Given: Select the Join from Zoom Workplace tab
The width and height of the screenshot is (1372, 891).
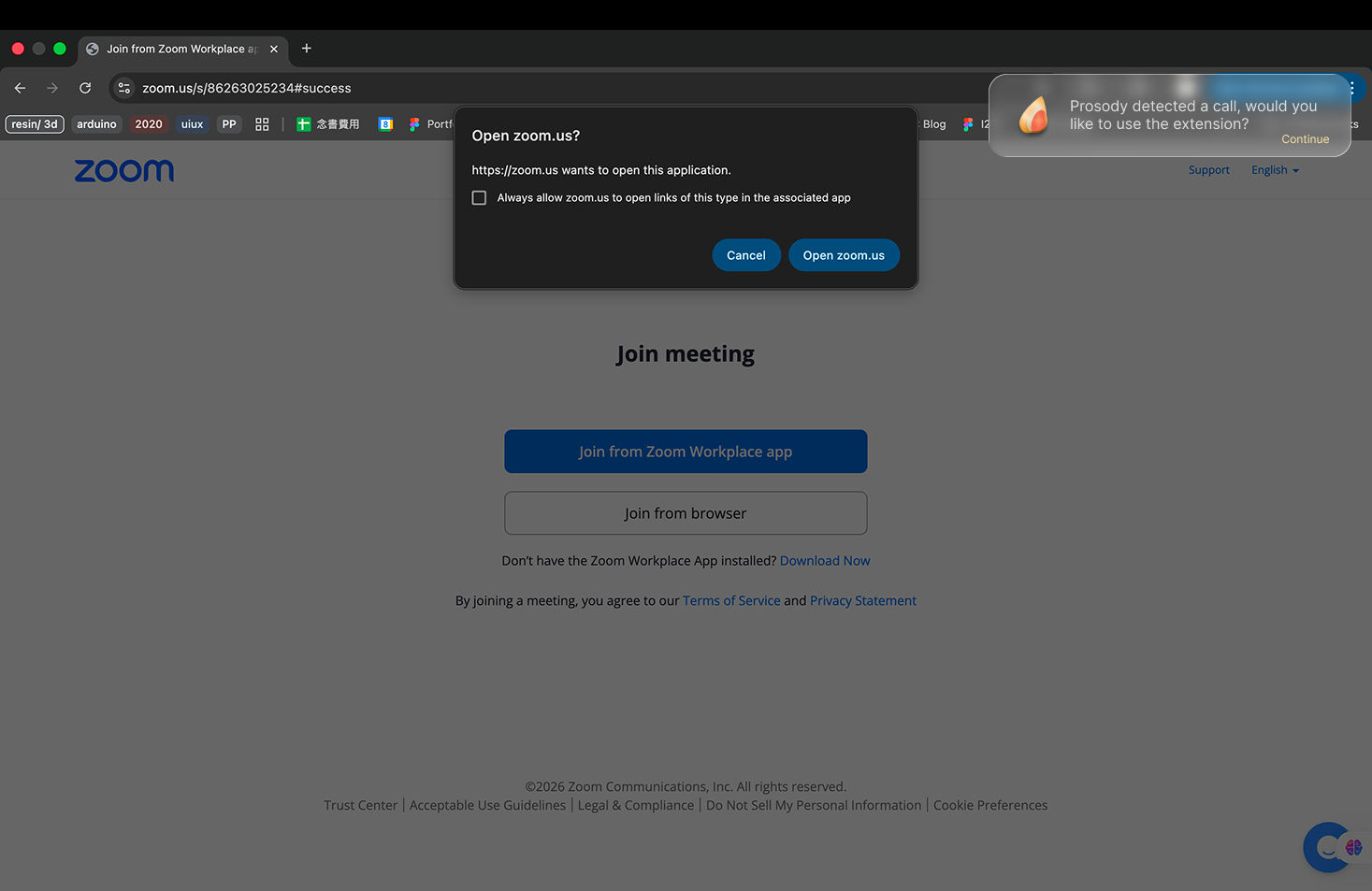Looking at the screenshot, I should click(182, 49).
